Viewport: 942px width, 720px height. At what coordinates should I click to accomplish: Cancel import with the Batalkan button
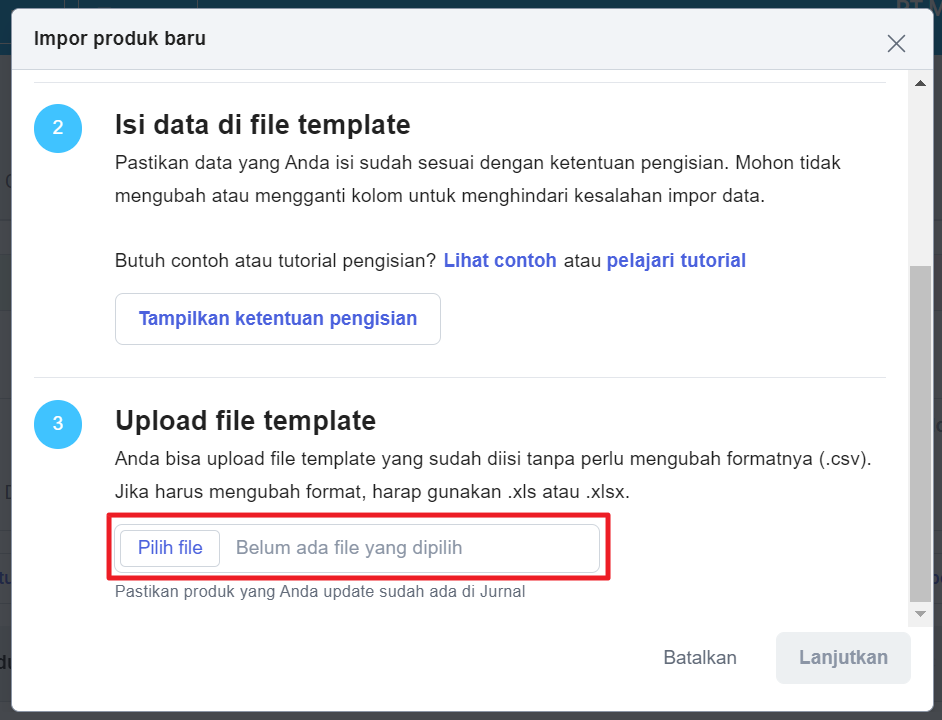(699, 657)
